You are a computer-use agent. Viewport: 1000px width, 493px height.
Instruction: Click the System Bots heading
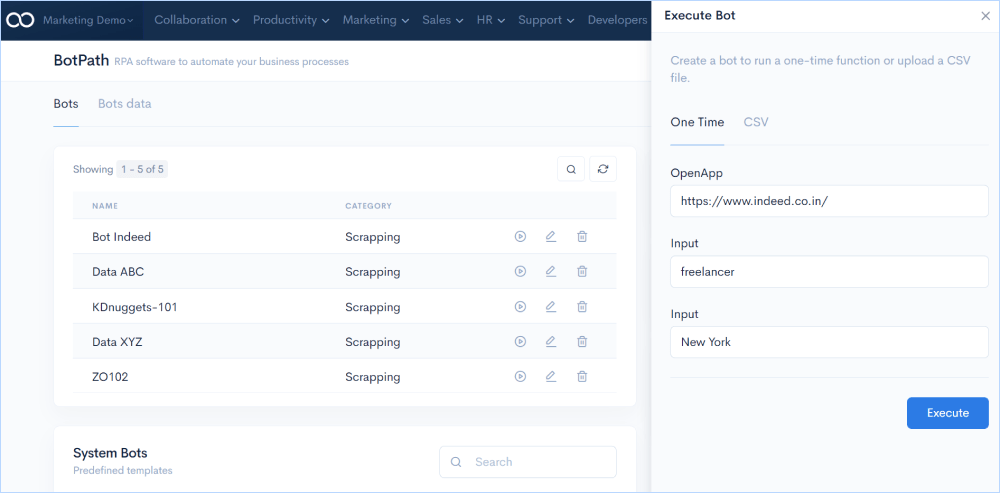coord(110,453)
